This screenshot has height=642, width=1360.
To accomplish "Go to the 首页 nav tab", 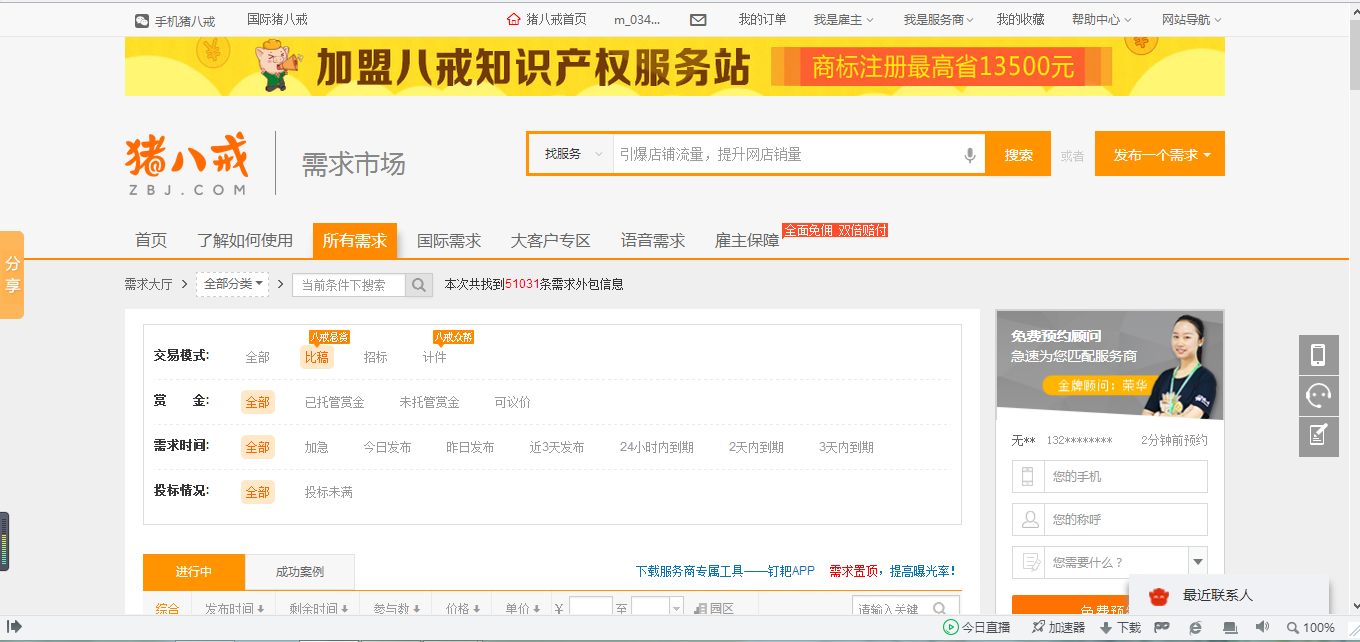I will click(151, 241).
